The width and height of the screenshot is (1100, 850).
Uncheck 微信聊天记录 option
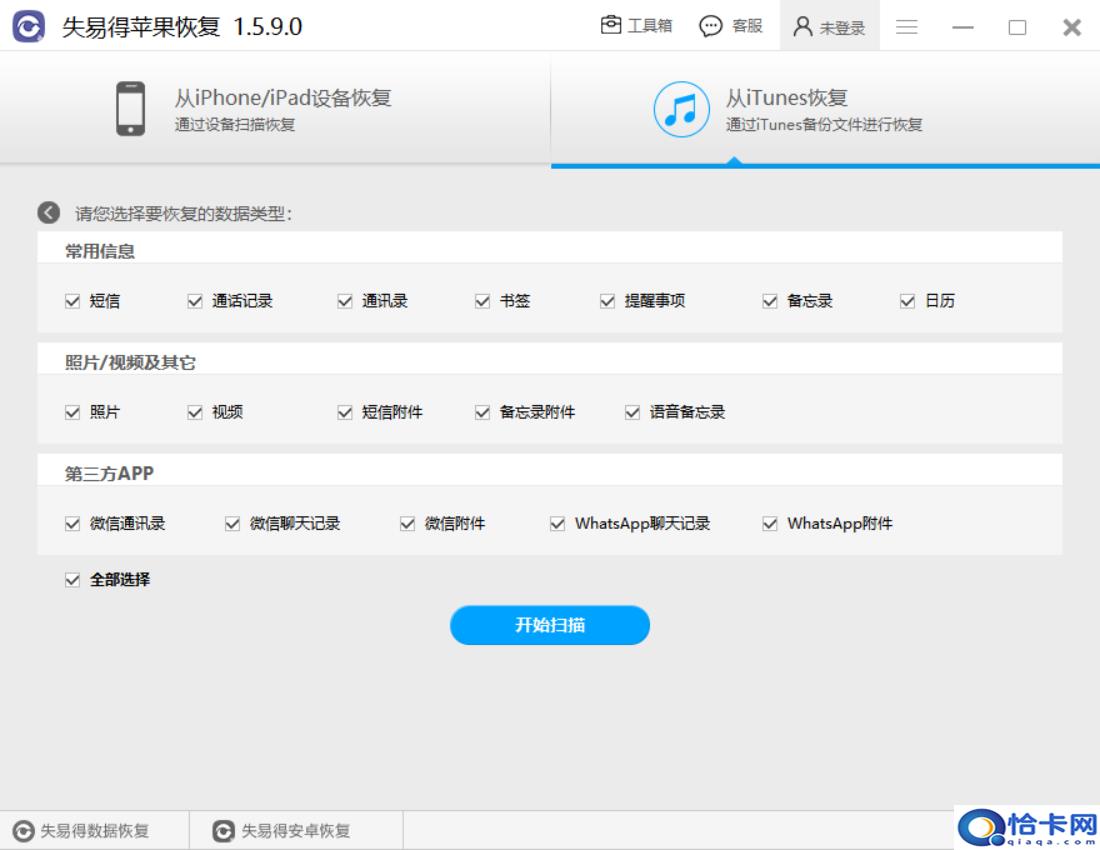pos(232,523)
